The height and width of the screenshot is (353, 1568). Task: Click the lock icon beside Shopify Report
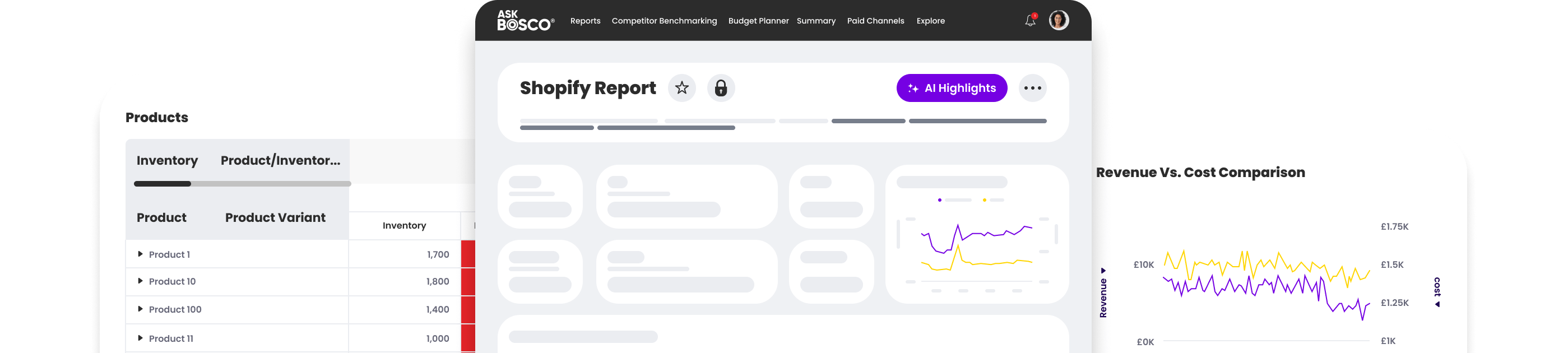(721, 89)
